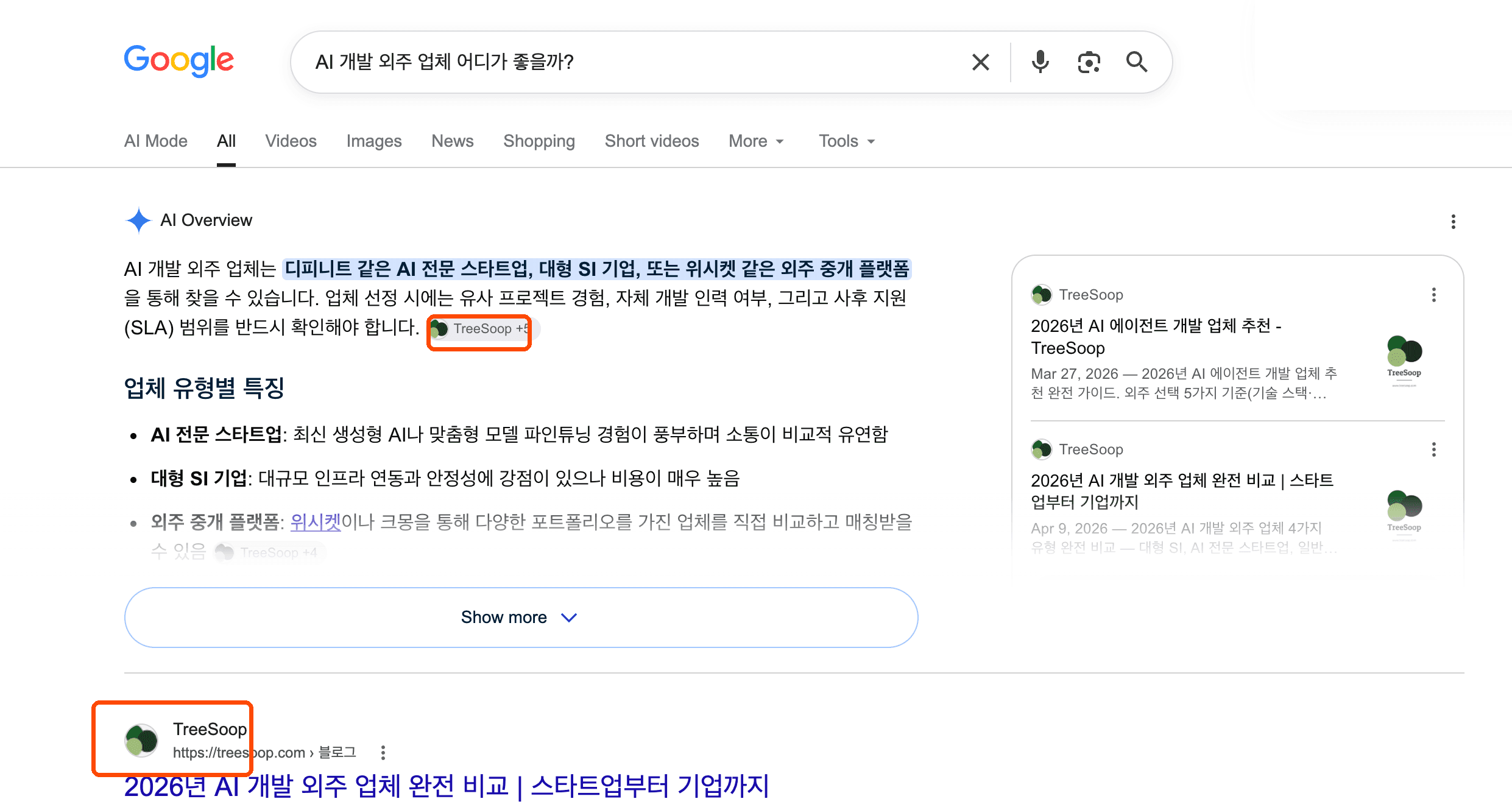Select the All results tab
The width and height of the screenshot is (1512, 810).
[226, 141]
